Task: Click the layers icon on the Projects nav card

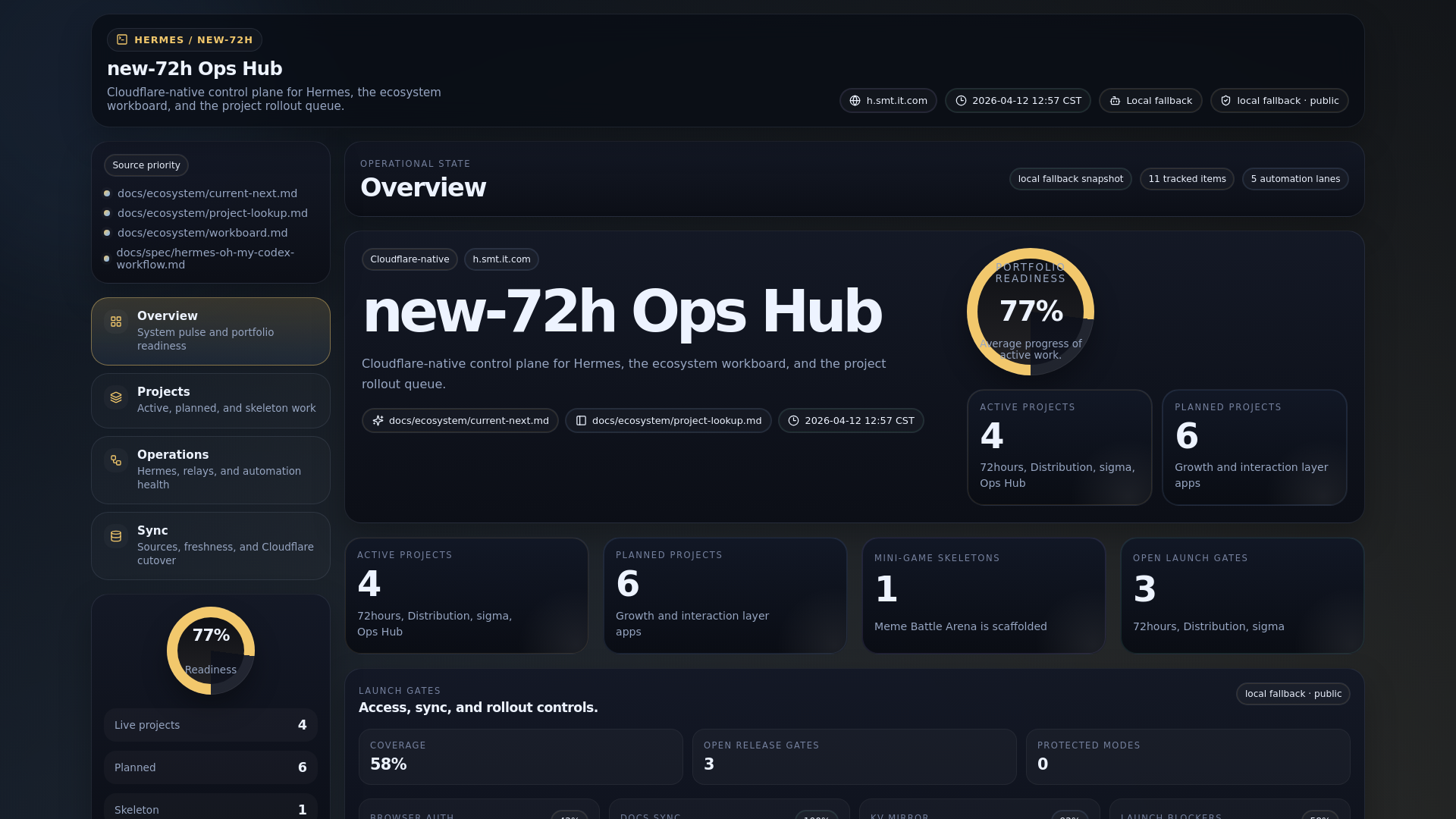Action: point(116,397)
